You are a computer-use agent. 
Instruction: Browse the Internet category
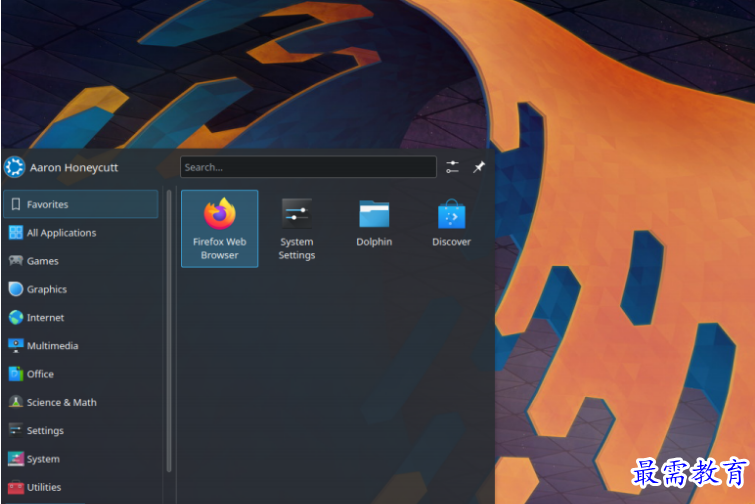click(x=81, y=317)
